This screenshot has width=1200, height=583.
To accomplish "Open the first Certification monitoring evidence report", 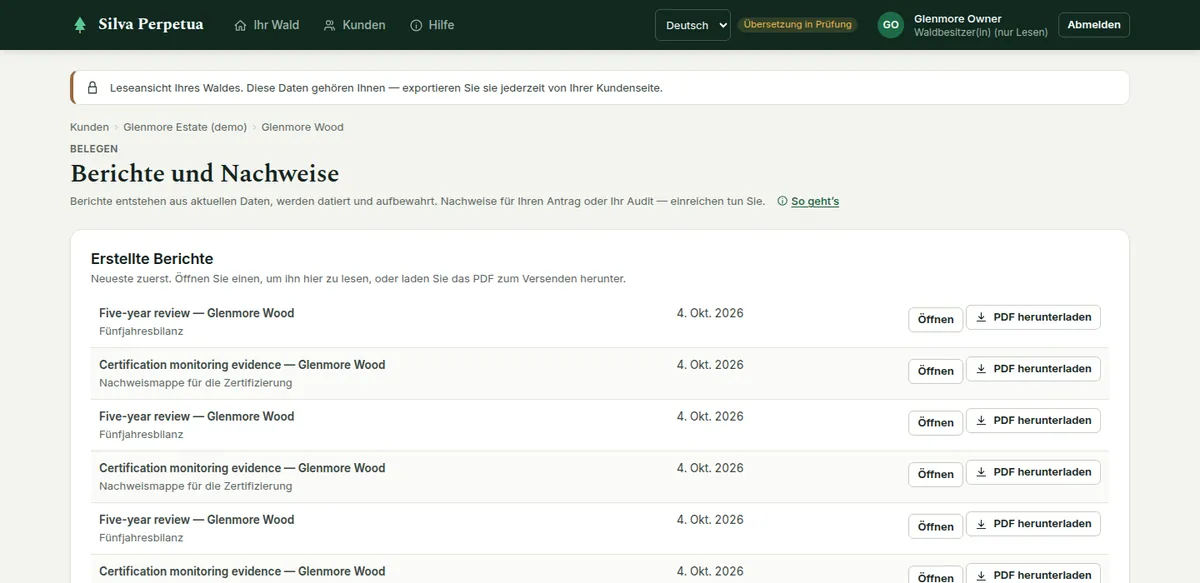I will (935, 371).
